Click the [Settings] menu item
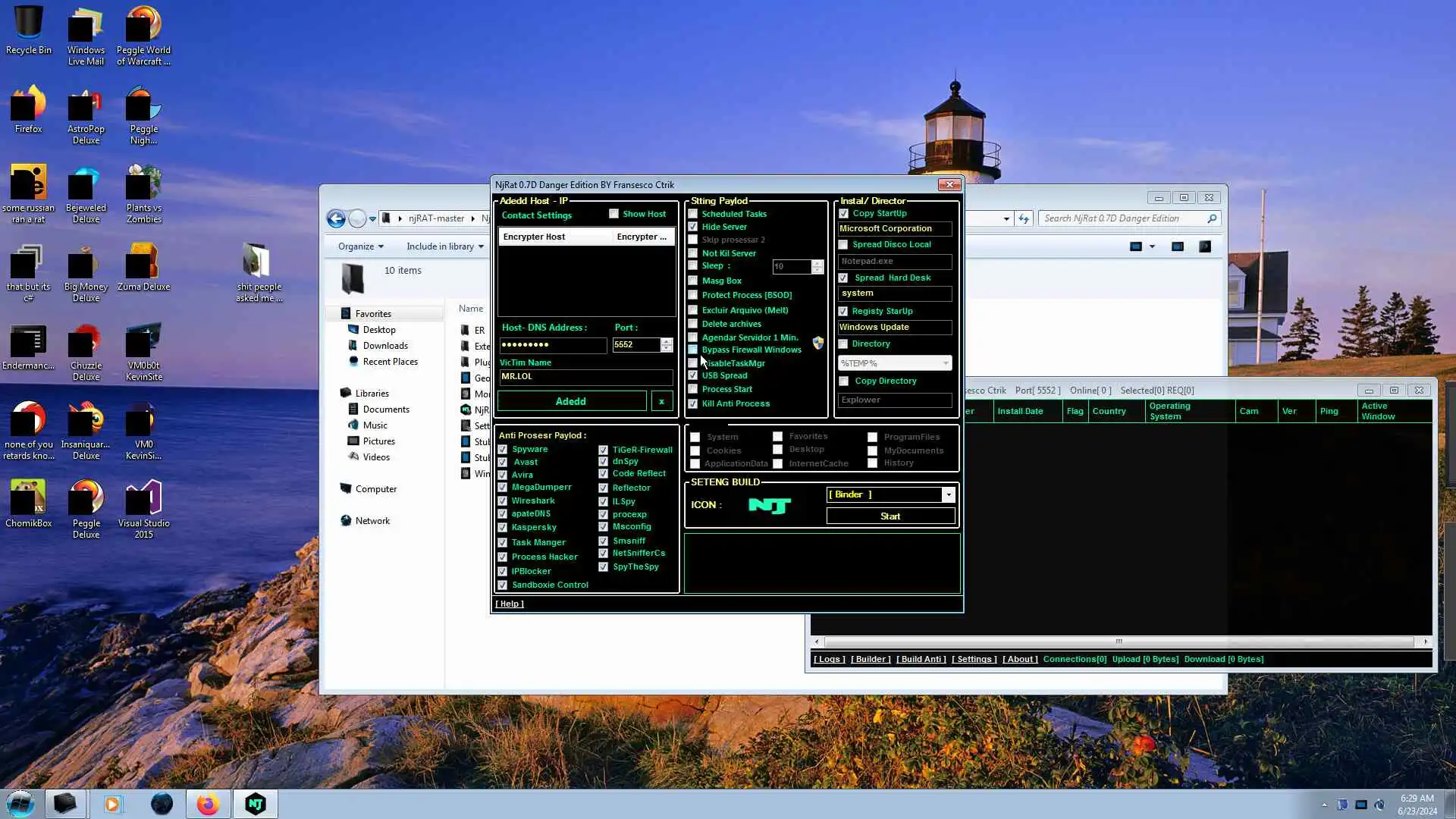The width and height of the screenshot is (1456, 819). click(x=974, y=659)
